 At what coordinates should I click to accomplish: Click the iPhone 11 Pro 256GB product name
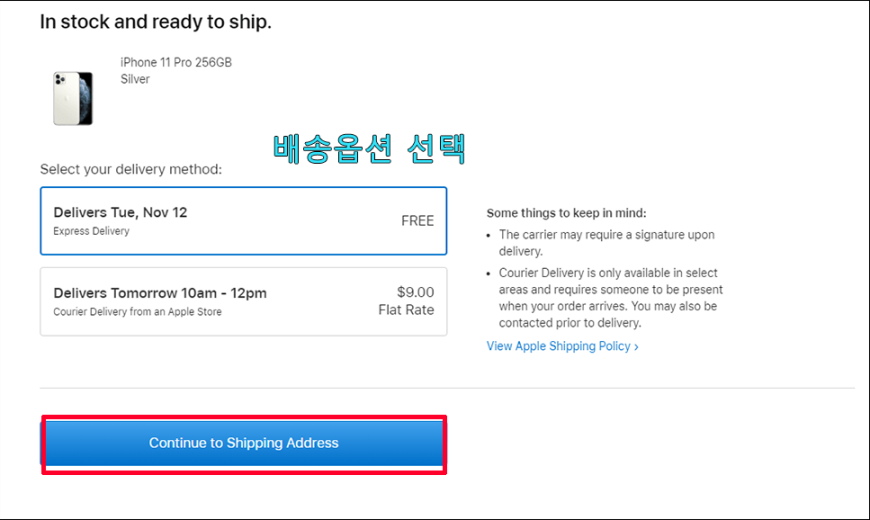click(x=176, y=62)
